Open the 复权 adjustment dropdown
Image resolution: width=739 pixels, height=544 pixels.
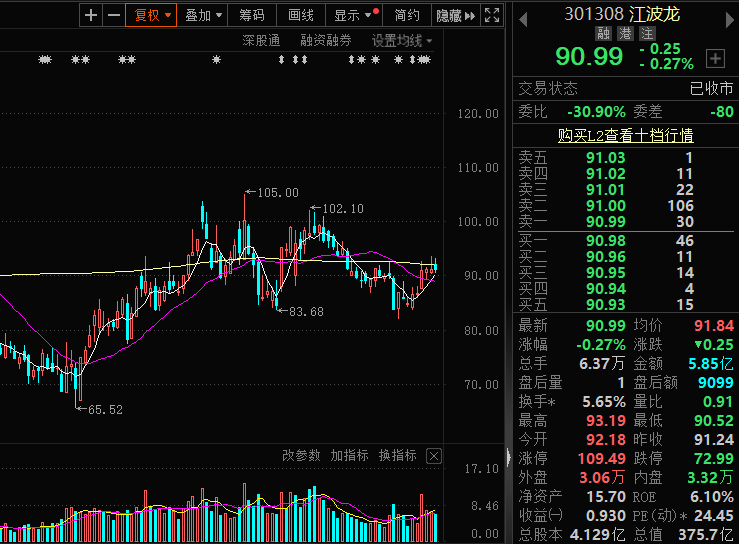(x=153, y=15)
